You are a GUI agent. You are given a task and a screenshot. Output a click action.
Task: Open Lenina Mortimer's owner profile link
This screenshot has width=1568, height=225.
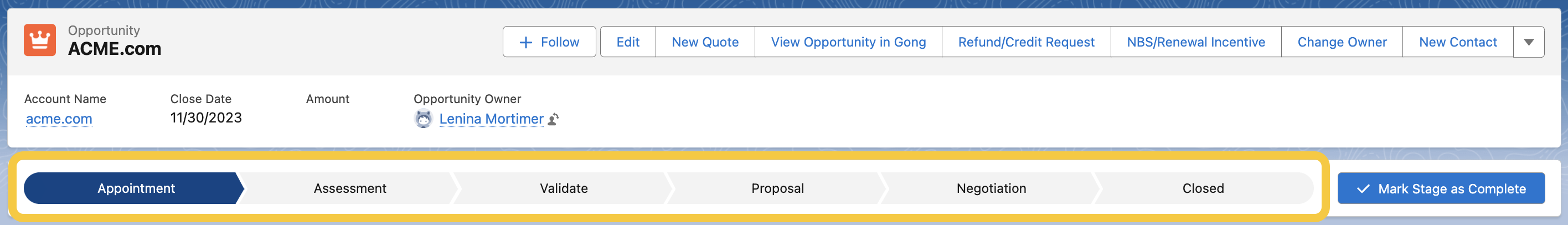pos(491,119)
